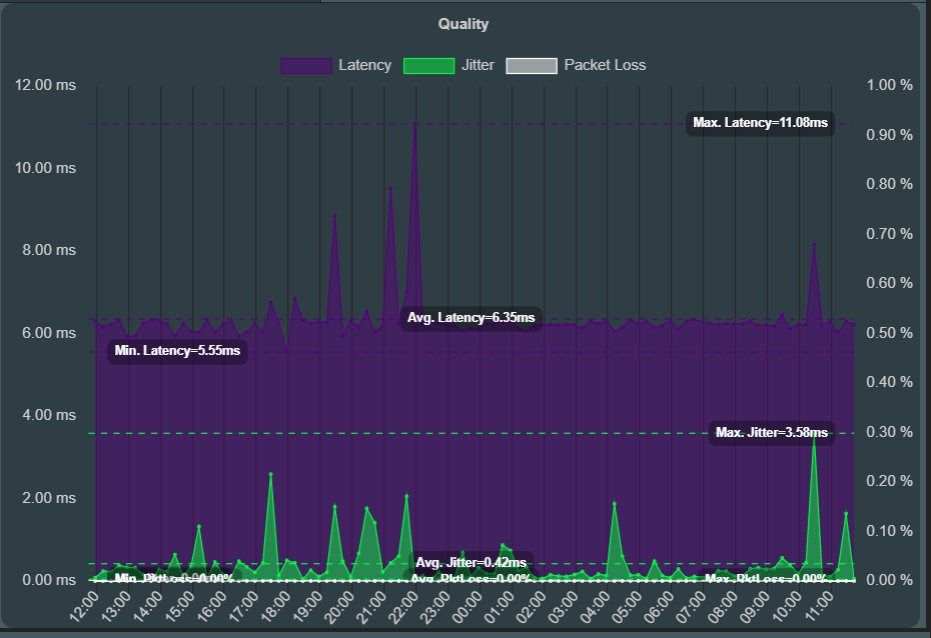
Task: Click the 12.00 ms left axis label
Action: [x=46, y=85]
